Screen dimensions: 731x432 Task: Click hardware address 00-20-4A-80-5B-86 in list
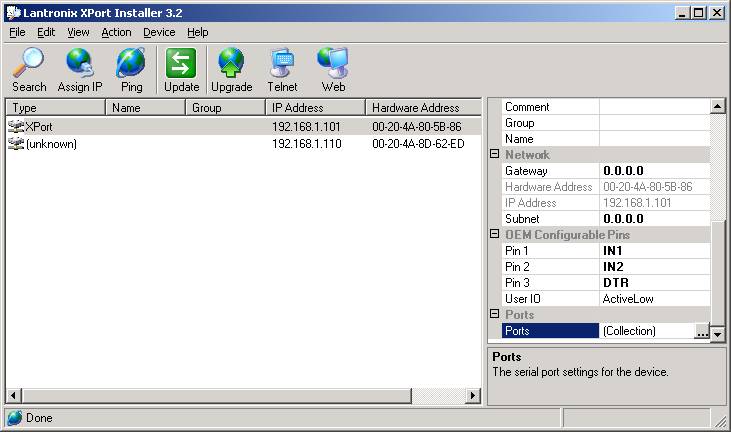[417, 126]
